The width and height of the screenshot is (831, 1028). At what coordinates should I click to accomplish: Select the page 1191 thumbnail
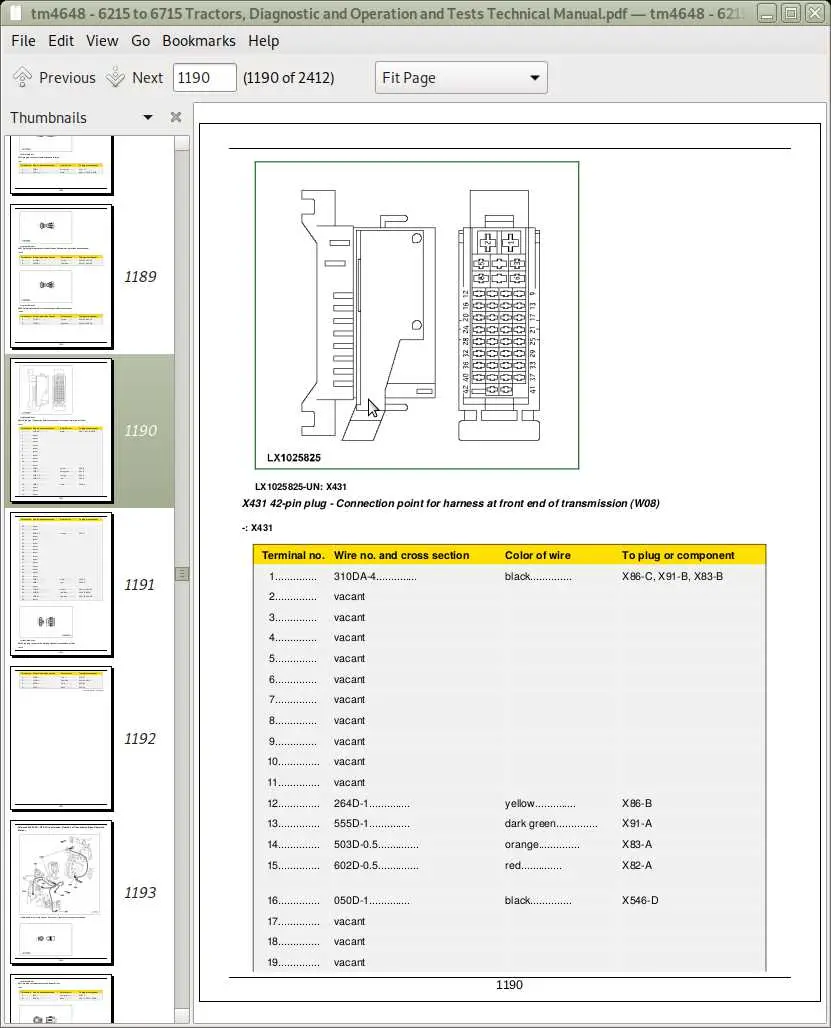coord(62,585)
